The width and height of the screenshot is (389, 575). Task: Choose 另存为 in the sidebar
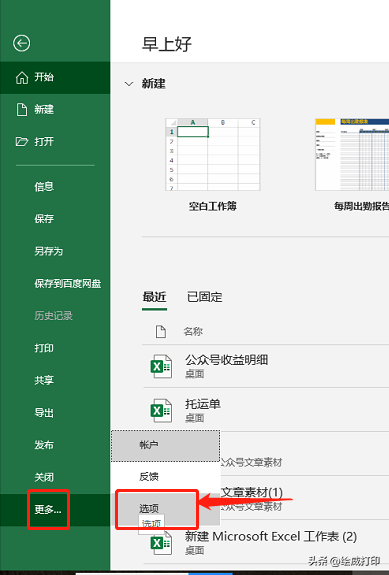[x=49, y=251]
